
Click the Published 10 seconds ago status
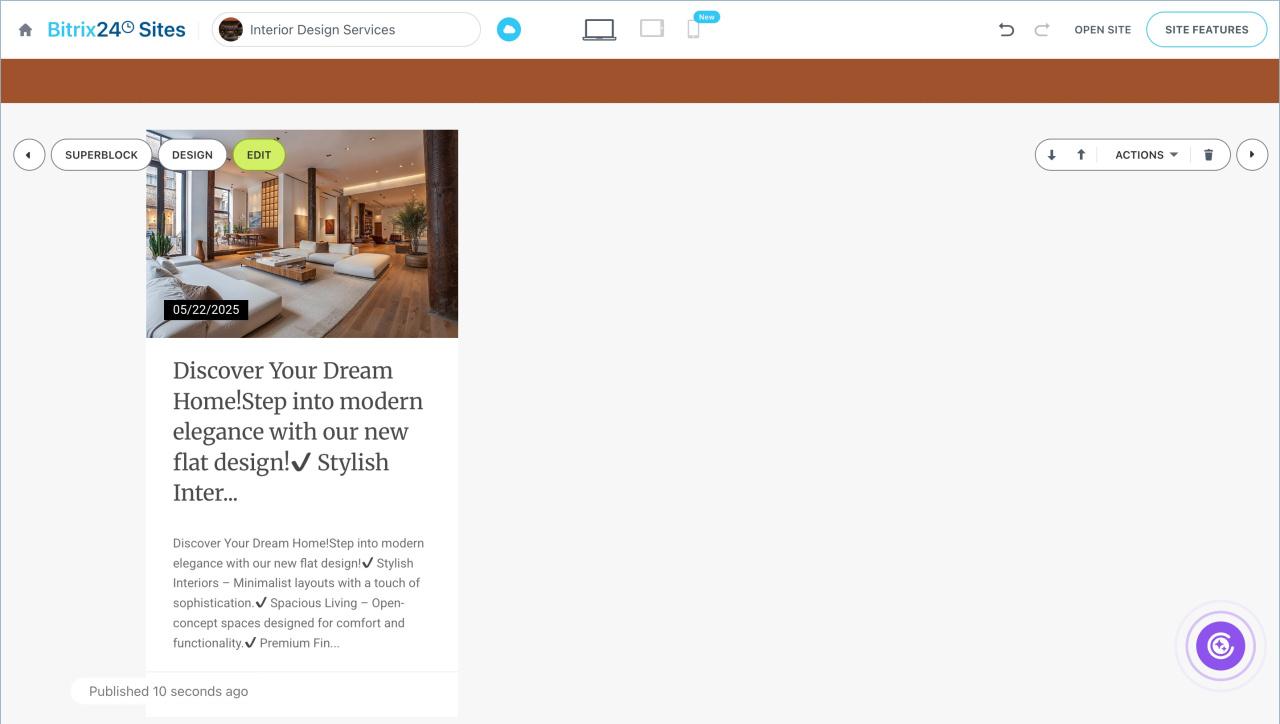(x=168, y=691)
